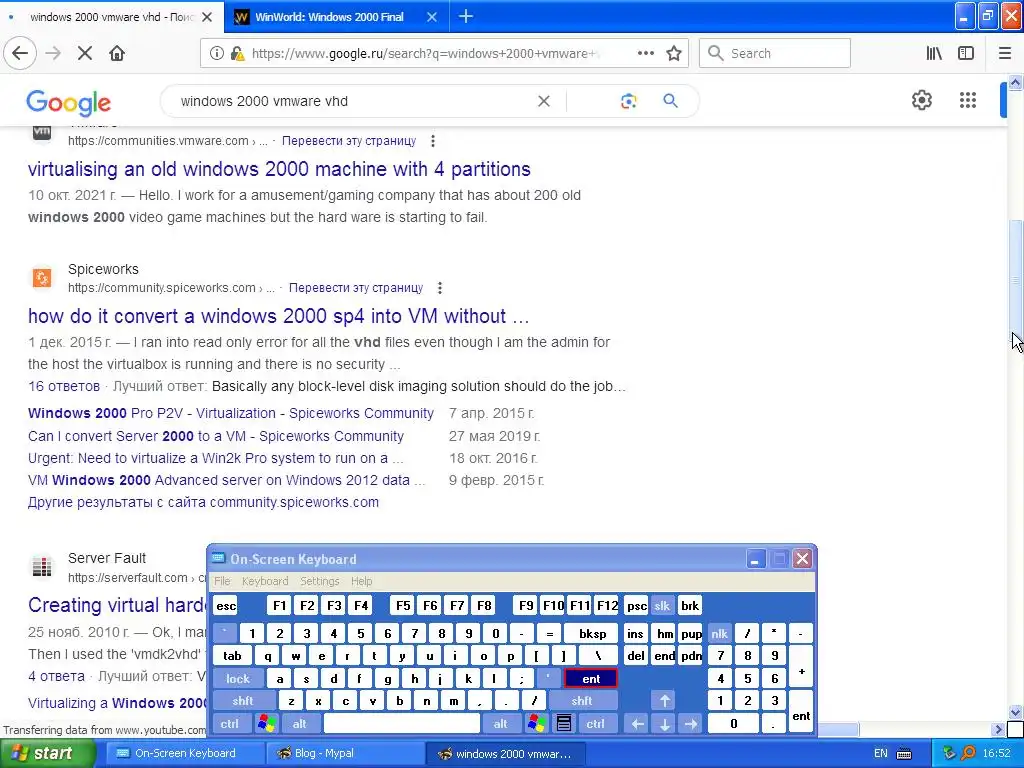The image size is (1024, 768).
Task: Open options dots beside Spiceworks result
Action: 440,288
